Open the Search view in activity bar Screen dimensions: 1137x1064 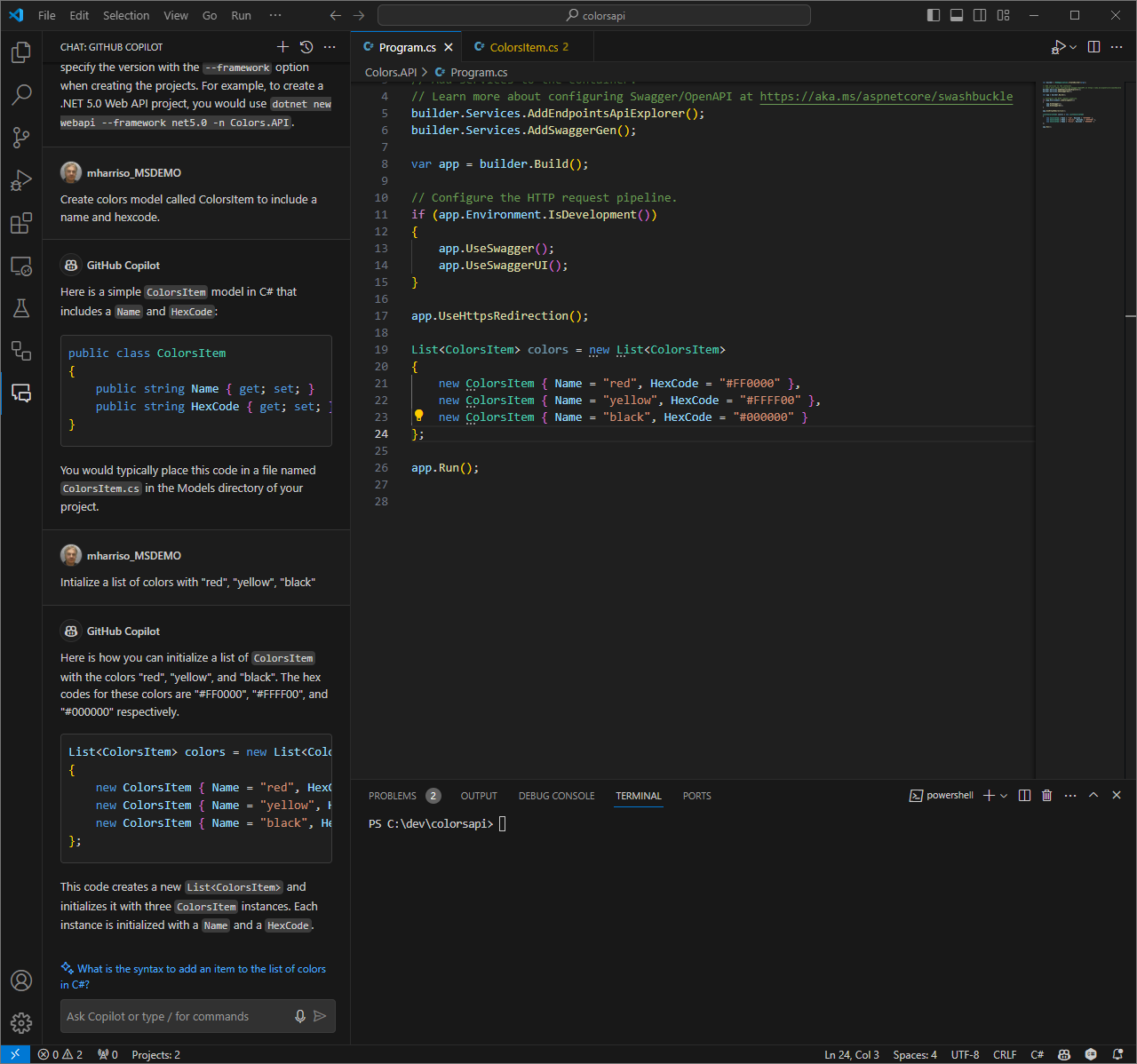click(21, 94)
